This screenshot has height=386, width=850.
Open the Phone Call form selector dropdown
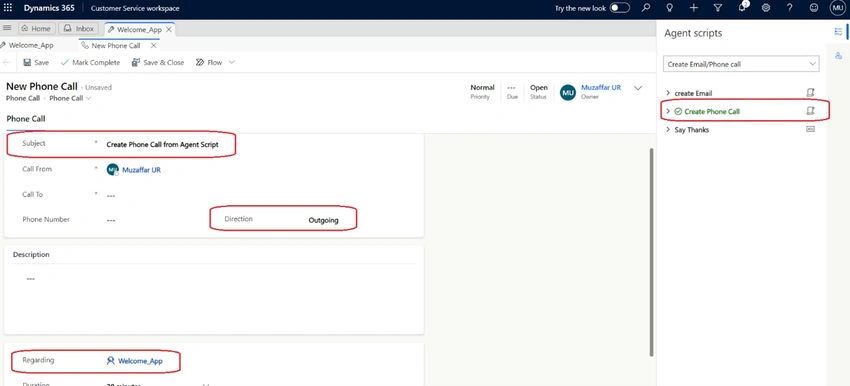pyautogui.click(x=70, y=98)
